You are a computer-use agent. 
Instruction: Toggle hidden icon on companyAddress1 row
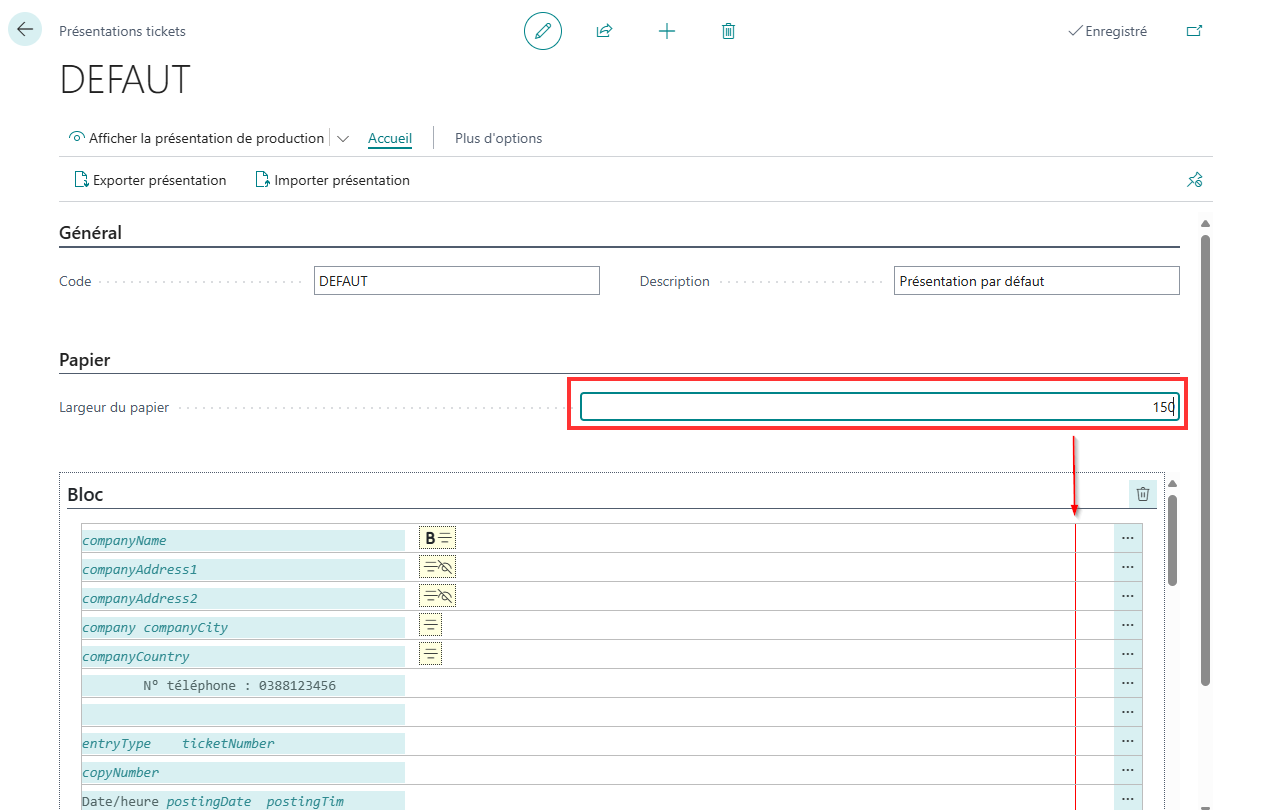tap(438, 567)
